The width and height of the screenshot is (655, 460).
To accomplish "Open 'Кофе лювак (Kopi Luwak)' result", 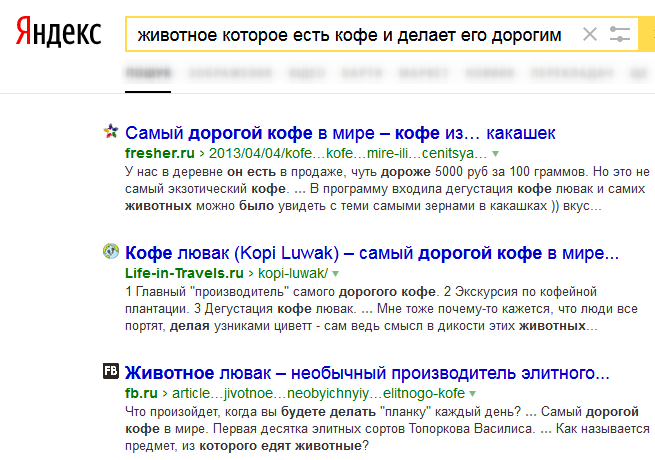I will point(372,253).
